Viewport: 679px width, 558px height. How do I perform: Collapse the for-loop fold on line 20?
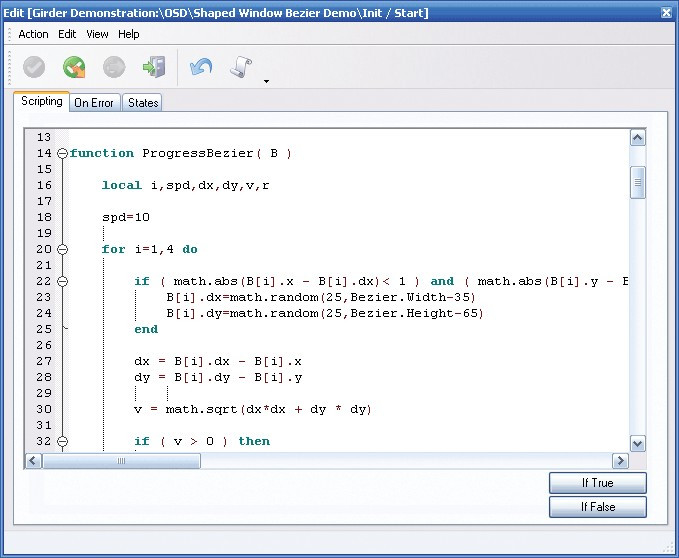(x=63, y=249)
